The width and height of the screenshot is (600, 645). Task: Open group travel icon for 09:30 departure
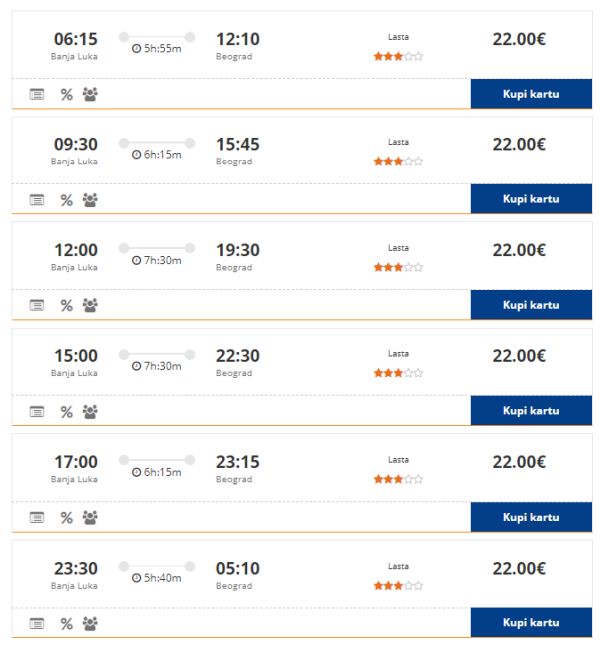coord(90,200)
